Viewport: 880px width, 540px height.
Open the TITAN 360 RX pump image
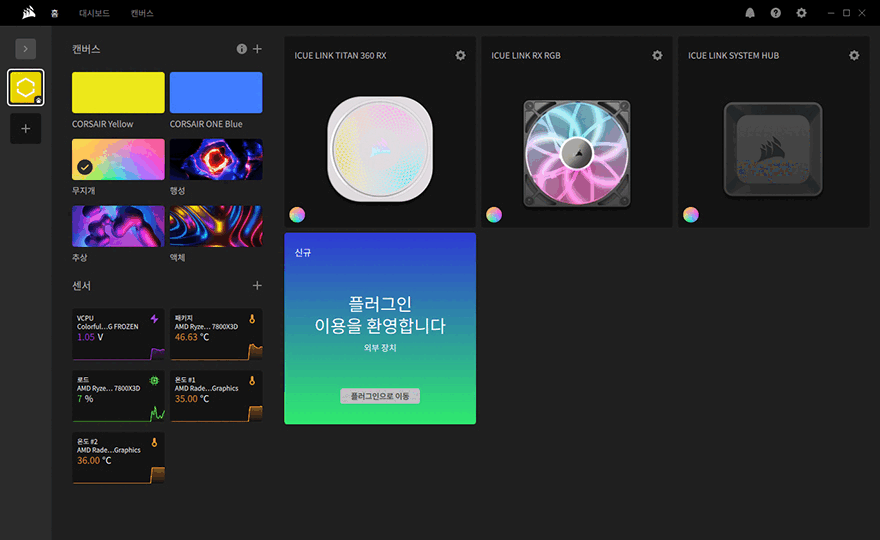coord(380,149)
